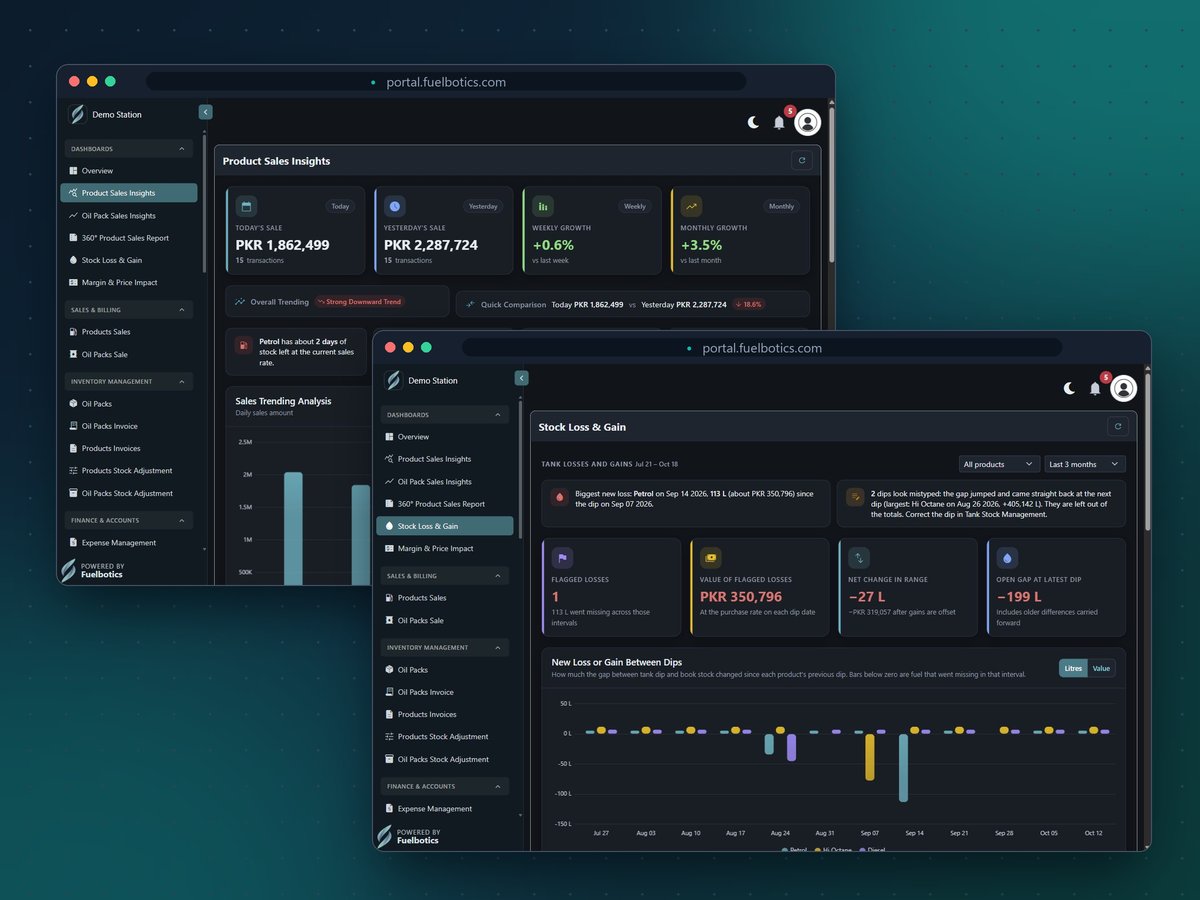Click address bar of back window
Image resolution: width=1200 pixels, height=900 pixels.
[446, 82]
